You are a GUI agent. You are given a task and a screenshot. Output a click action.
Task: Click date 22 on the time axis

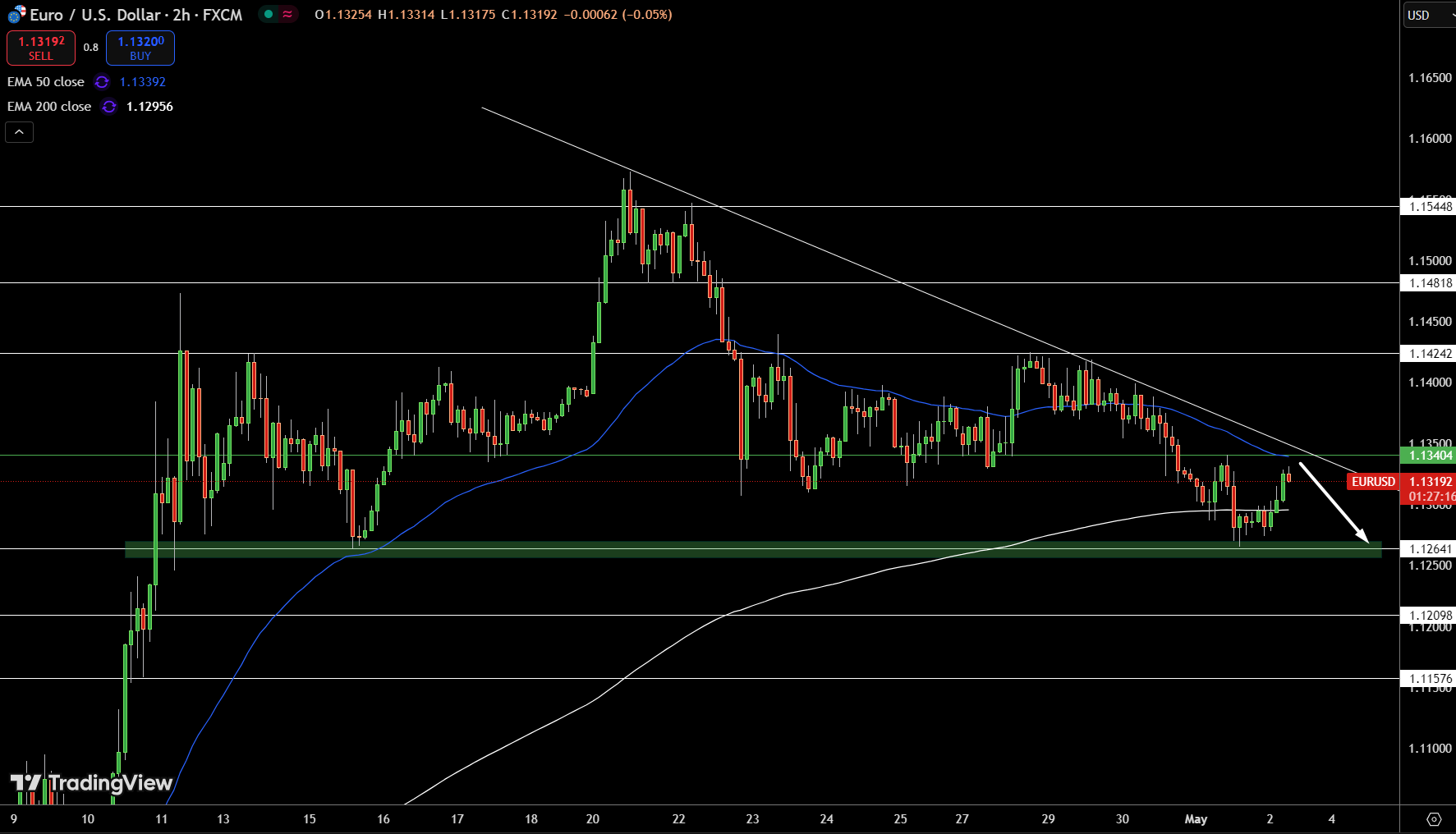click(678, 819)
